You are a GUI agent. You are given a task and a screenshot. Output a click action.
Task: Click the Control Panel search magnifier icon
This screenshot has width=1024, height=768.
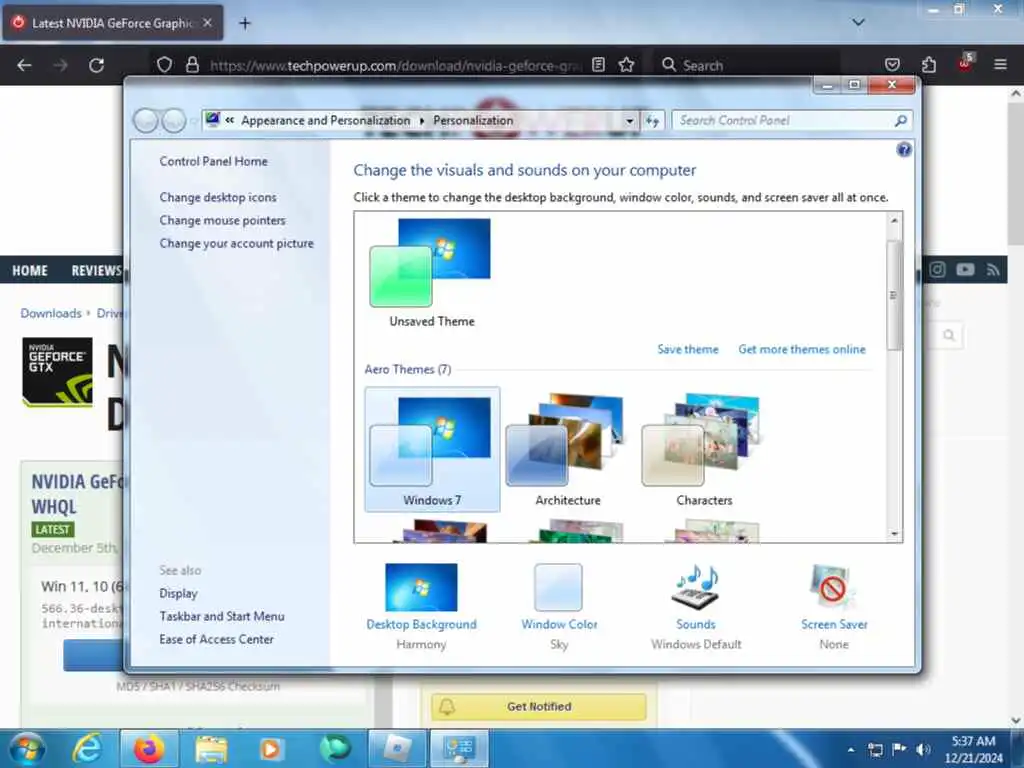(x=901, y=120)
